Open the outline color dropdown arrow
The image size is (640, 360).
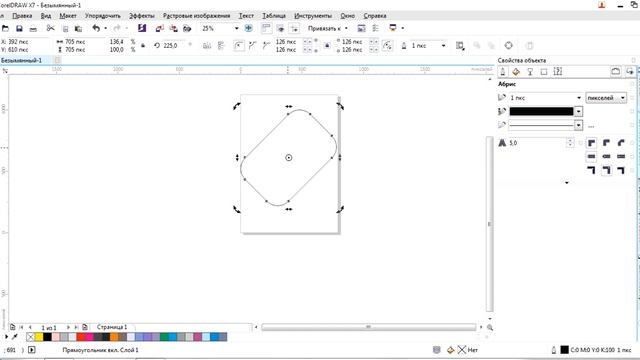[578, 111]
